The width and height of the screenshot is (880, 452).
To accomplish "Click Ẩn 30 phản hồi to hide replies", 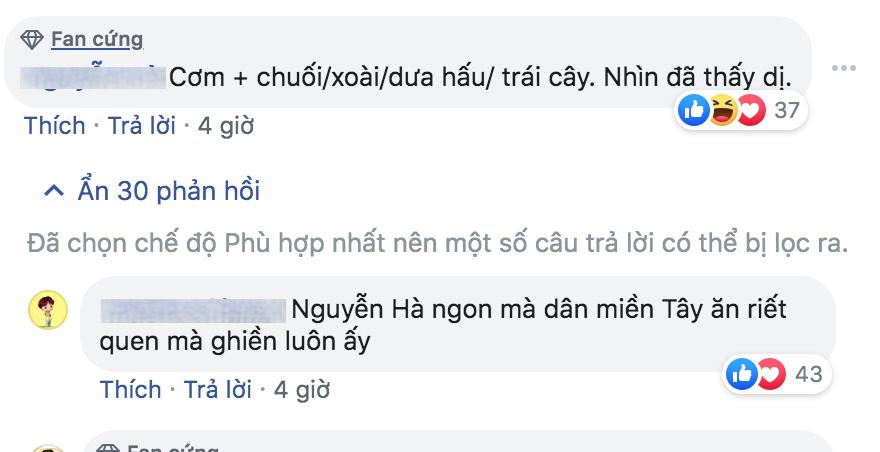I will [169, 191].
